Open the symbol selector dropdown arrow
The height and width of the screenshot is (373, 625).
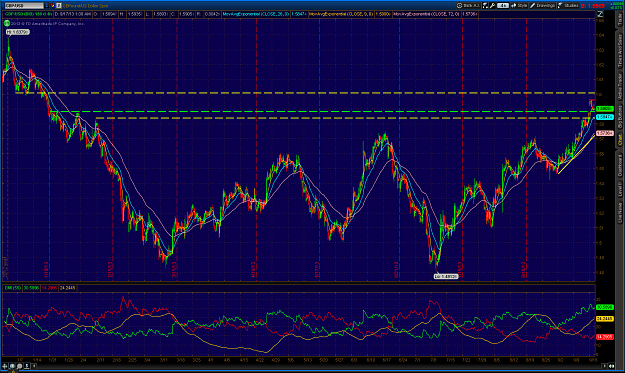[46, 6]
